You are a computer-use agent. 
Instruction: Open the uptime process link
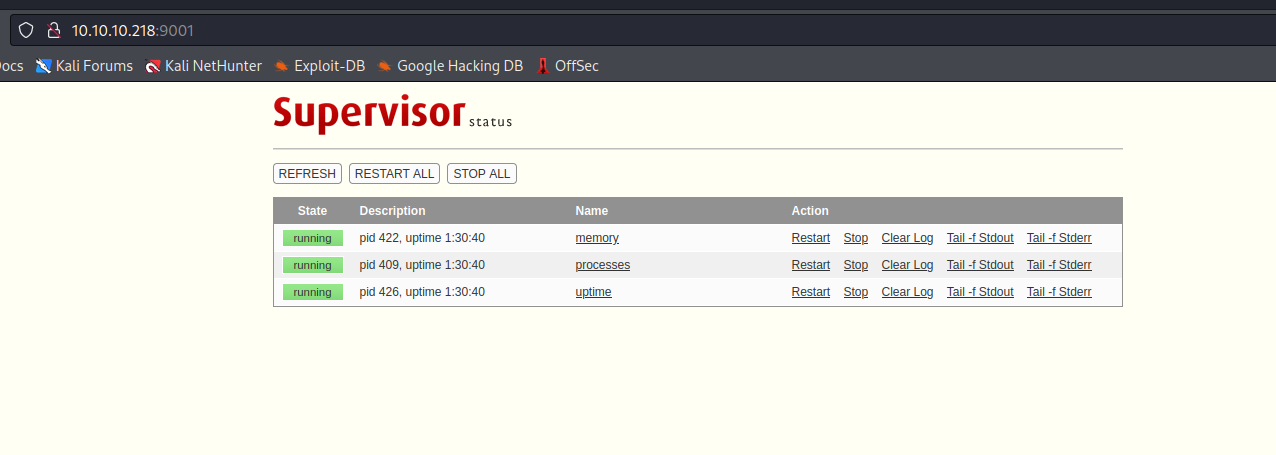pyautogui.click(x=593, y=292)
